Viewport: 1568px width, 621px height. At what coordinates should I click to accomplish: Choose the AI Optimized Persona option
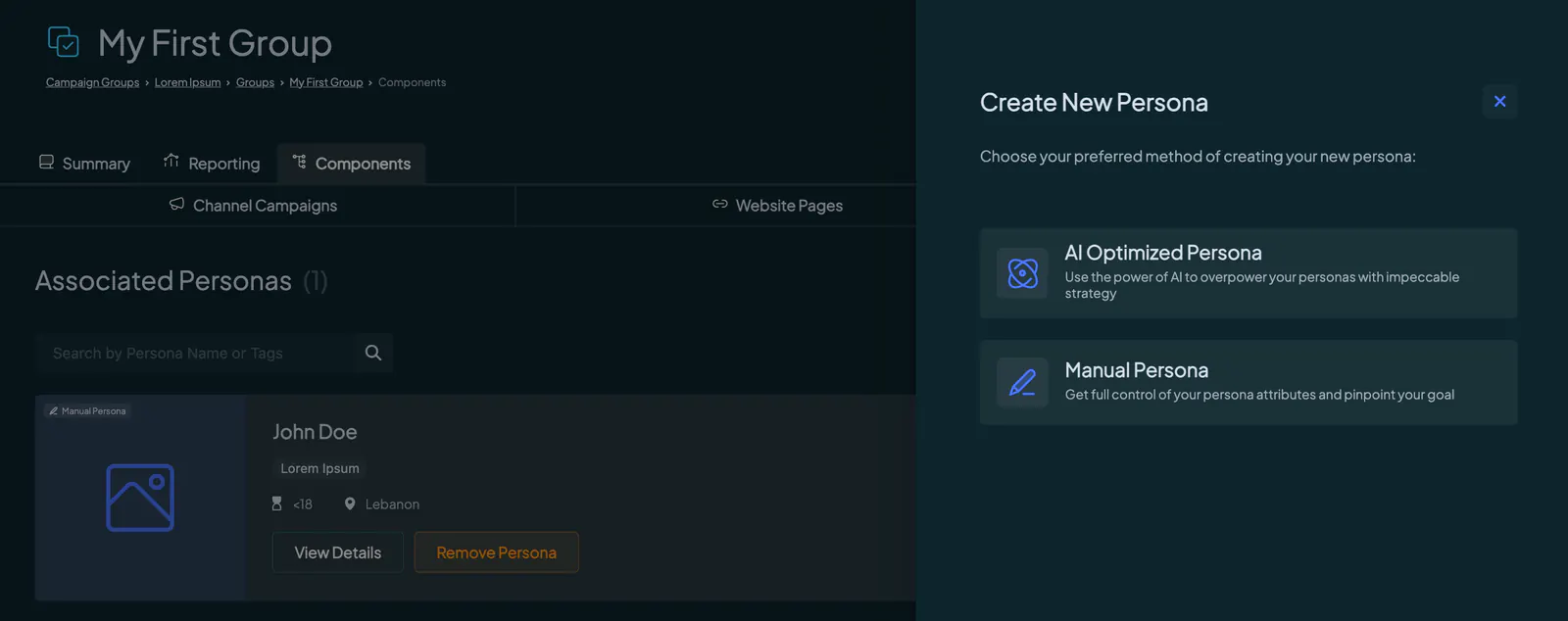point(1249,273)
